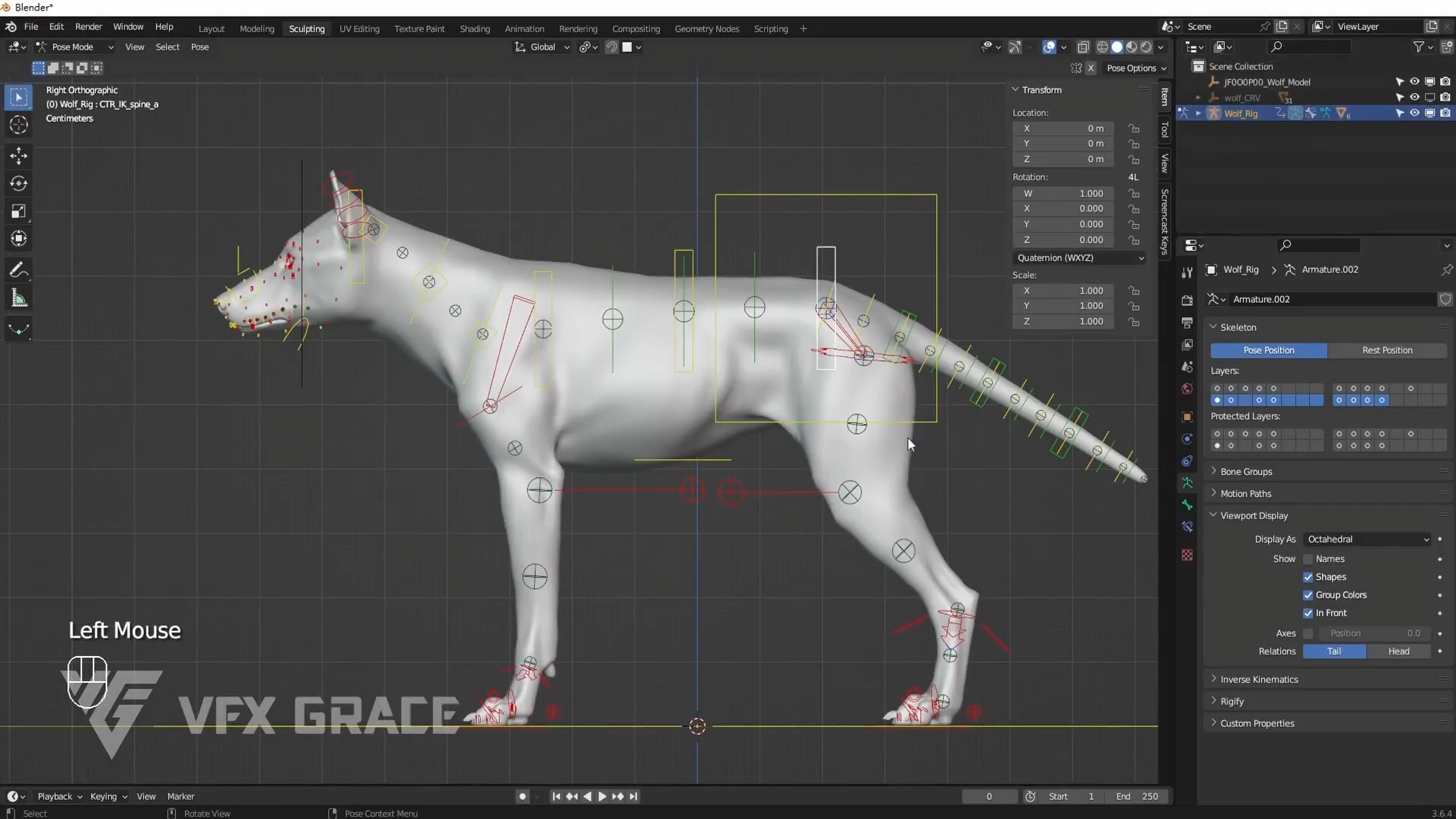Hide Wolf_Rig in the viewport
1456x819 pixels.
pos(1413,113)
